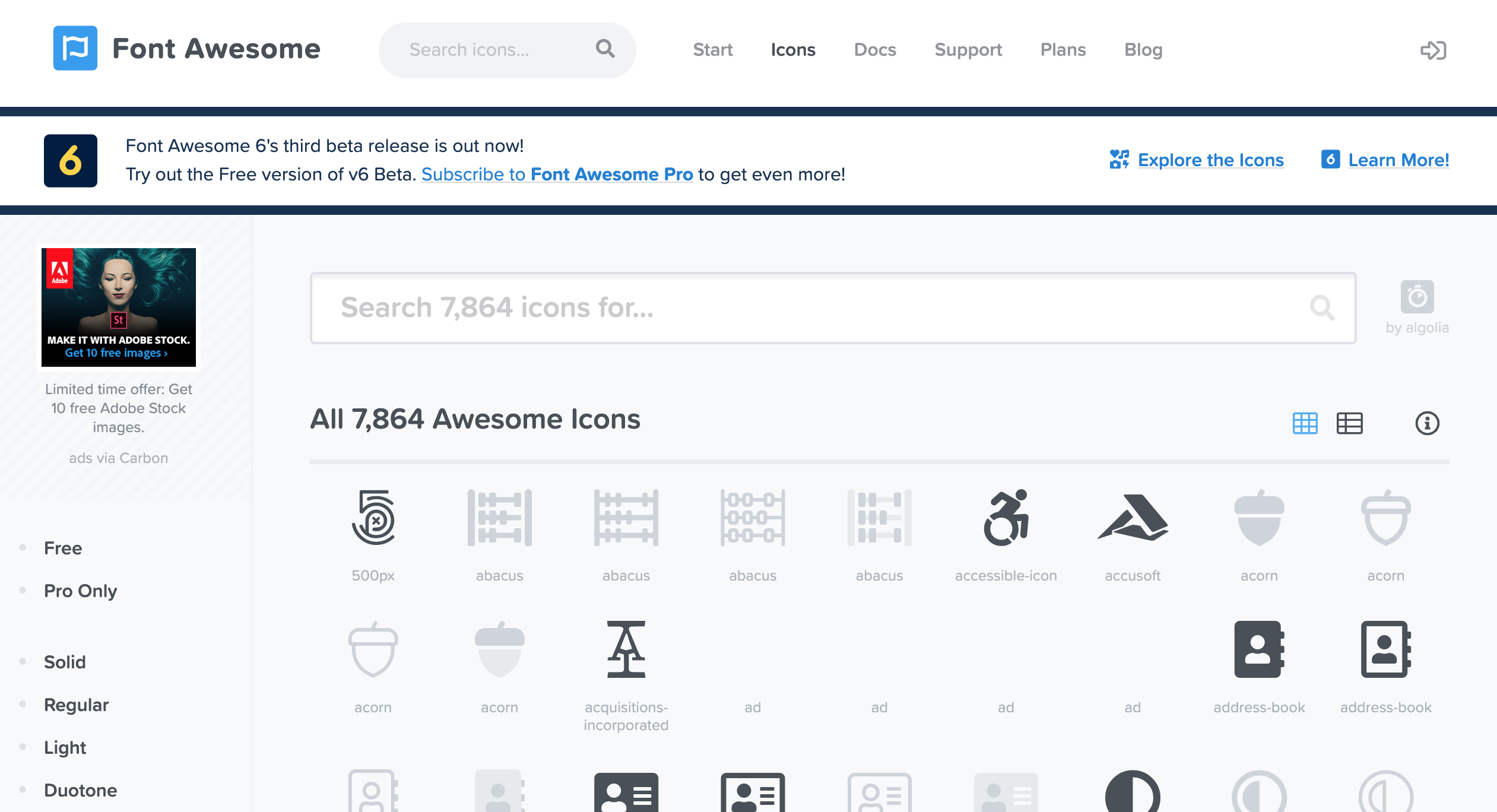Open the Icons navigation tab
1497x812 pixels.
[x=793, y=49]
